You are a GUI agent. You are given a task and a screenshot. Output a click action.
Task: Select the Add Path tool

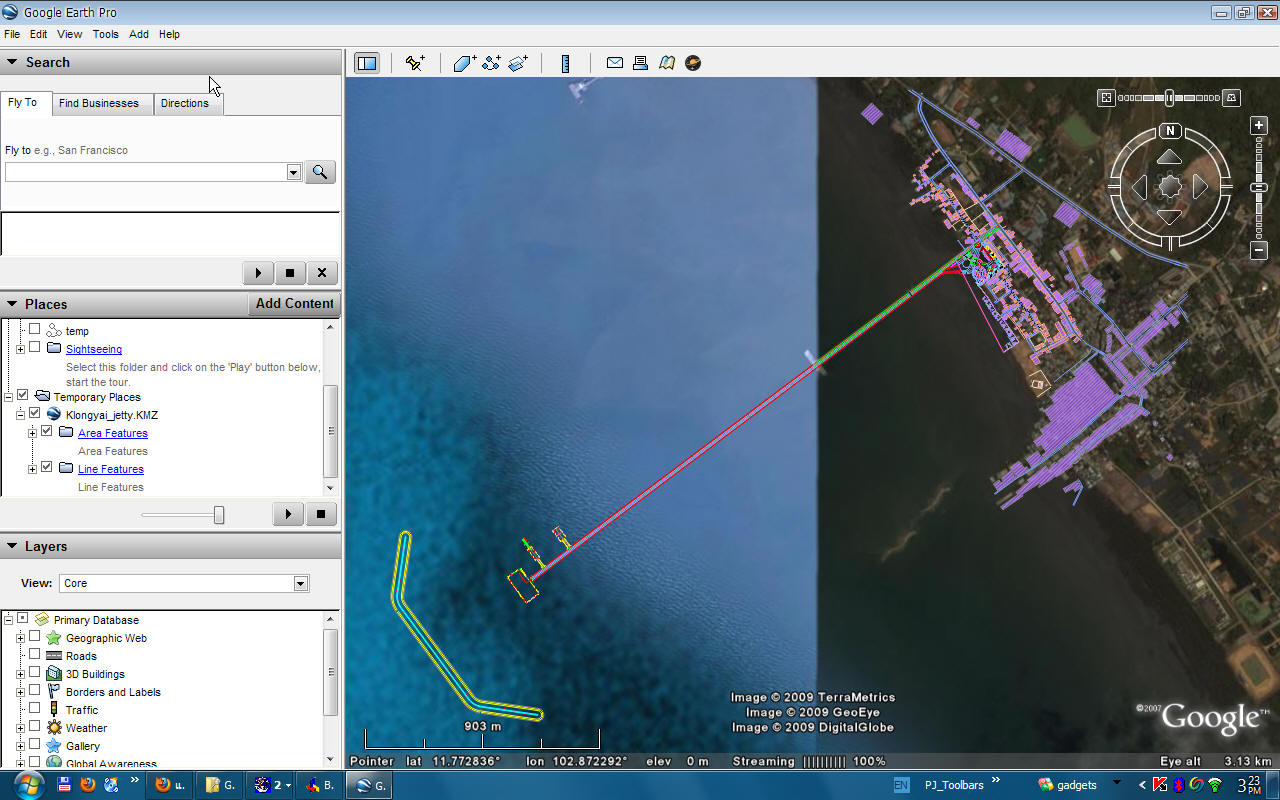490,63
